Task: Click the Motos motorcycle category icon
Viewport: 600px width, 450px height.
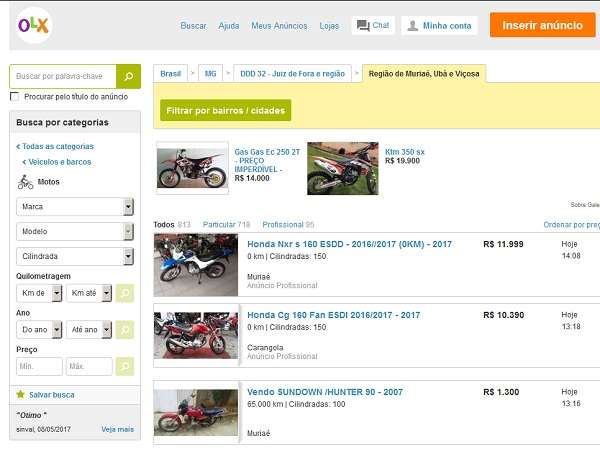Action: click(x=25, y=182)
